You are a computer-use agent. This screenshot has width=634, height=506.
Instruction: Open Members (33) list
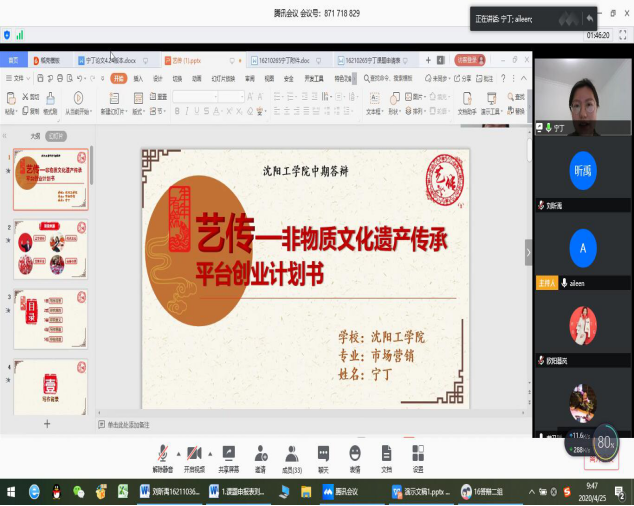[x=291, y=455]
